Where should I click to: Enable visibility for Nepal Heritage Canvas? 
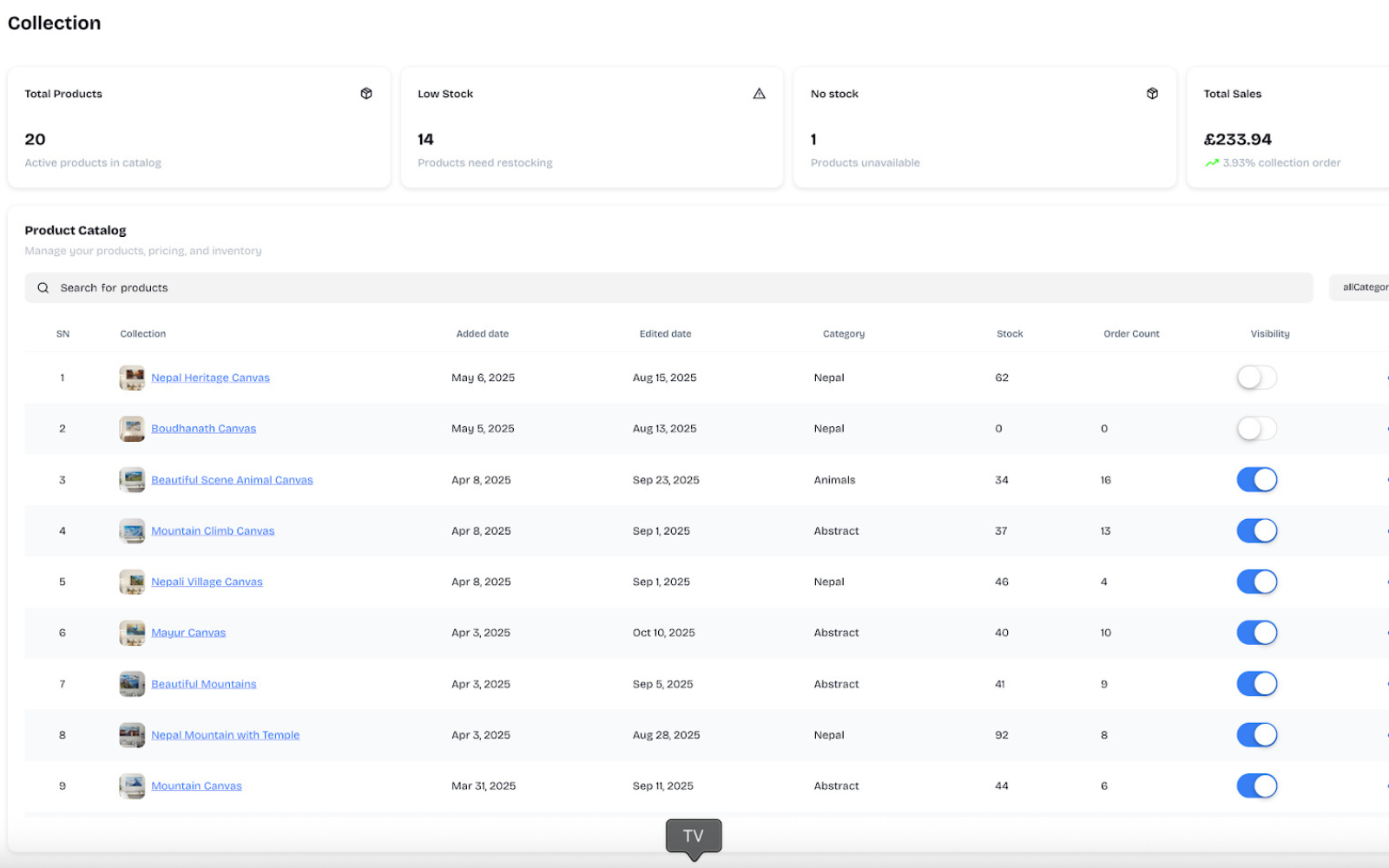click(1256, 378)
